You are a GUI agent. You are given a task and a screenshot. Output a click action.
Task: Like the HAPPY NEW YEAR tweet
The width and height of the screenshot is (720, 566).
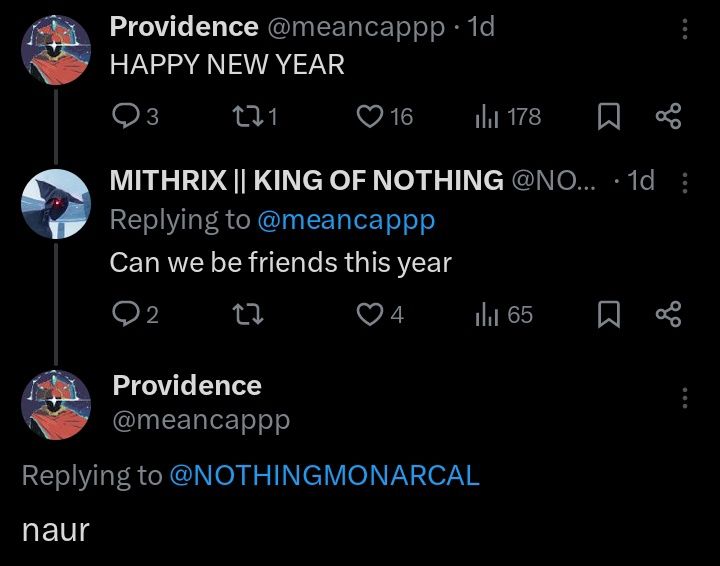click(385, 116)
